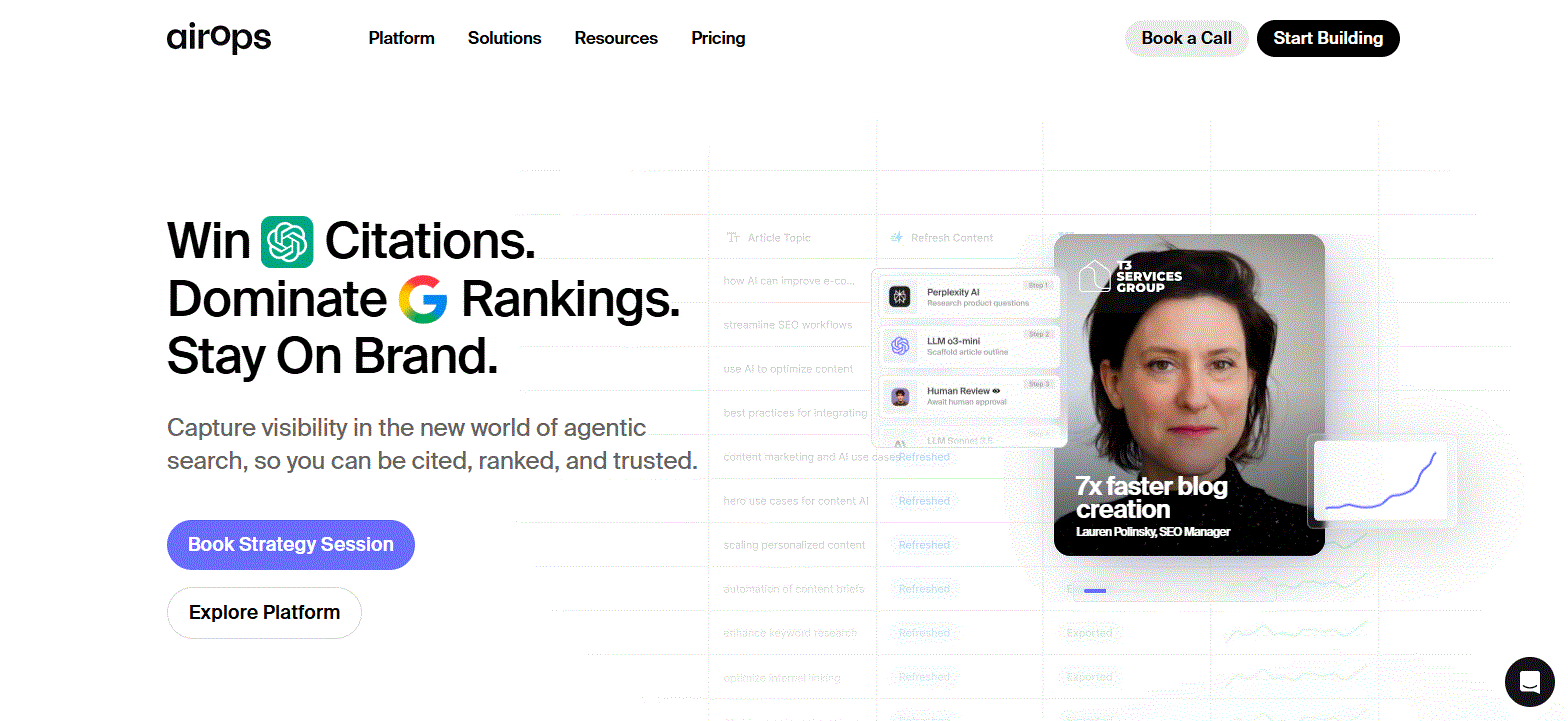Screen dimensions: 1568x721
Task: Open the chat widget bubble
Action: 1530,682
